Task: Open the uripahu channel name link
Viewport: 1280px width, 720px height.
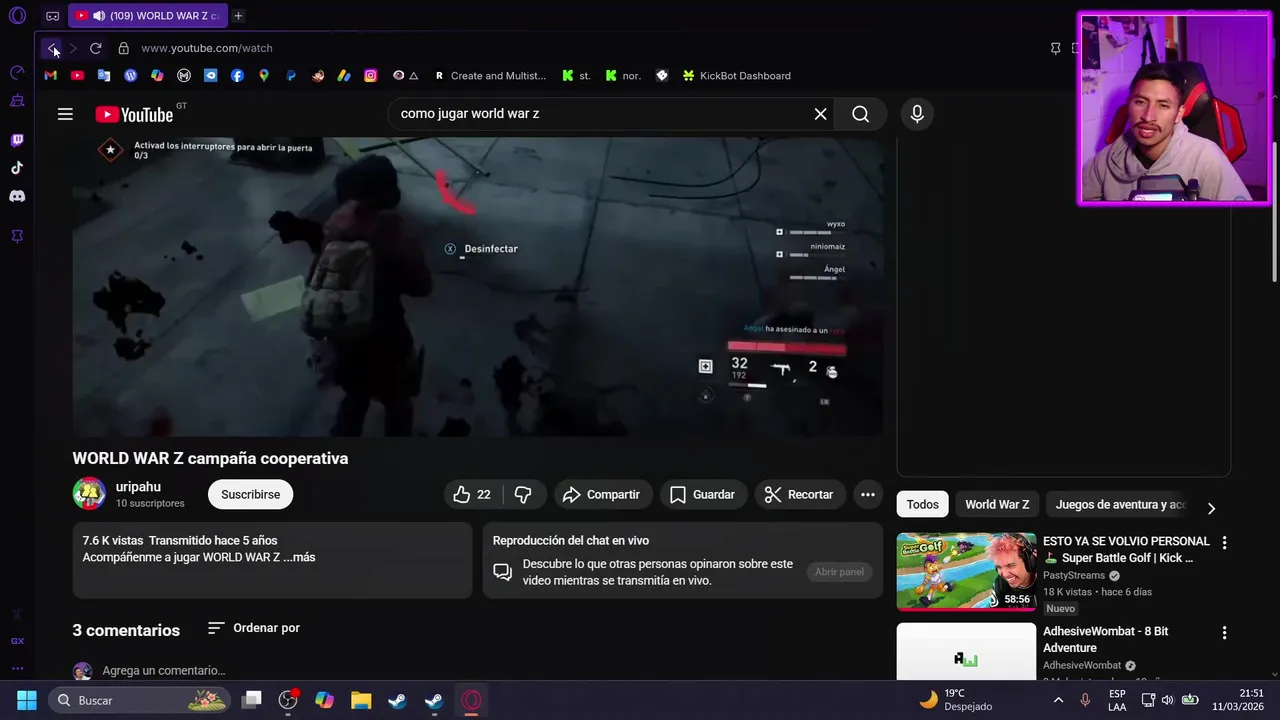Action: tap(138, 487)
